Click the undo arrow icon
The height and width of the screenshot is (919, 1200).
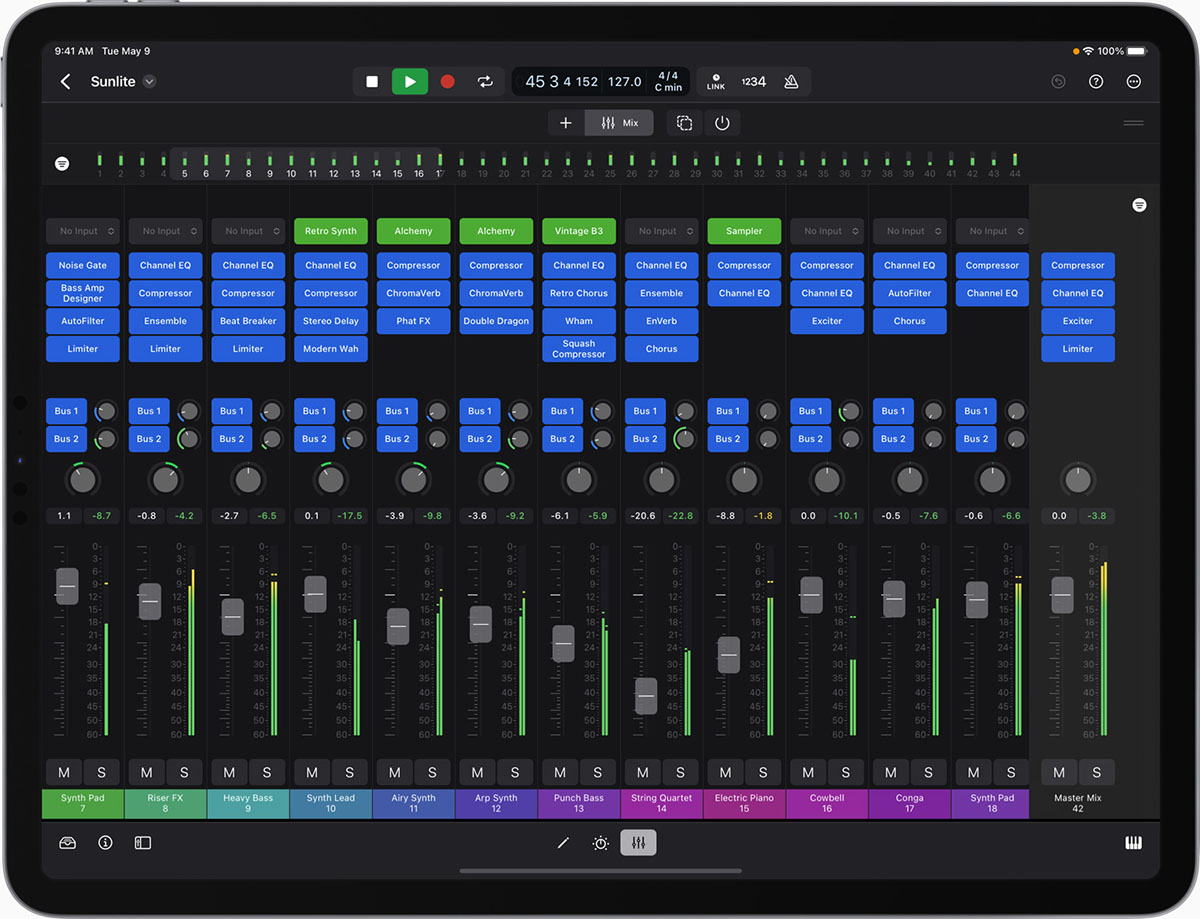[1058, 82]
